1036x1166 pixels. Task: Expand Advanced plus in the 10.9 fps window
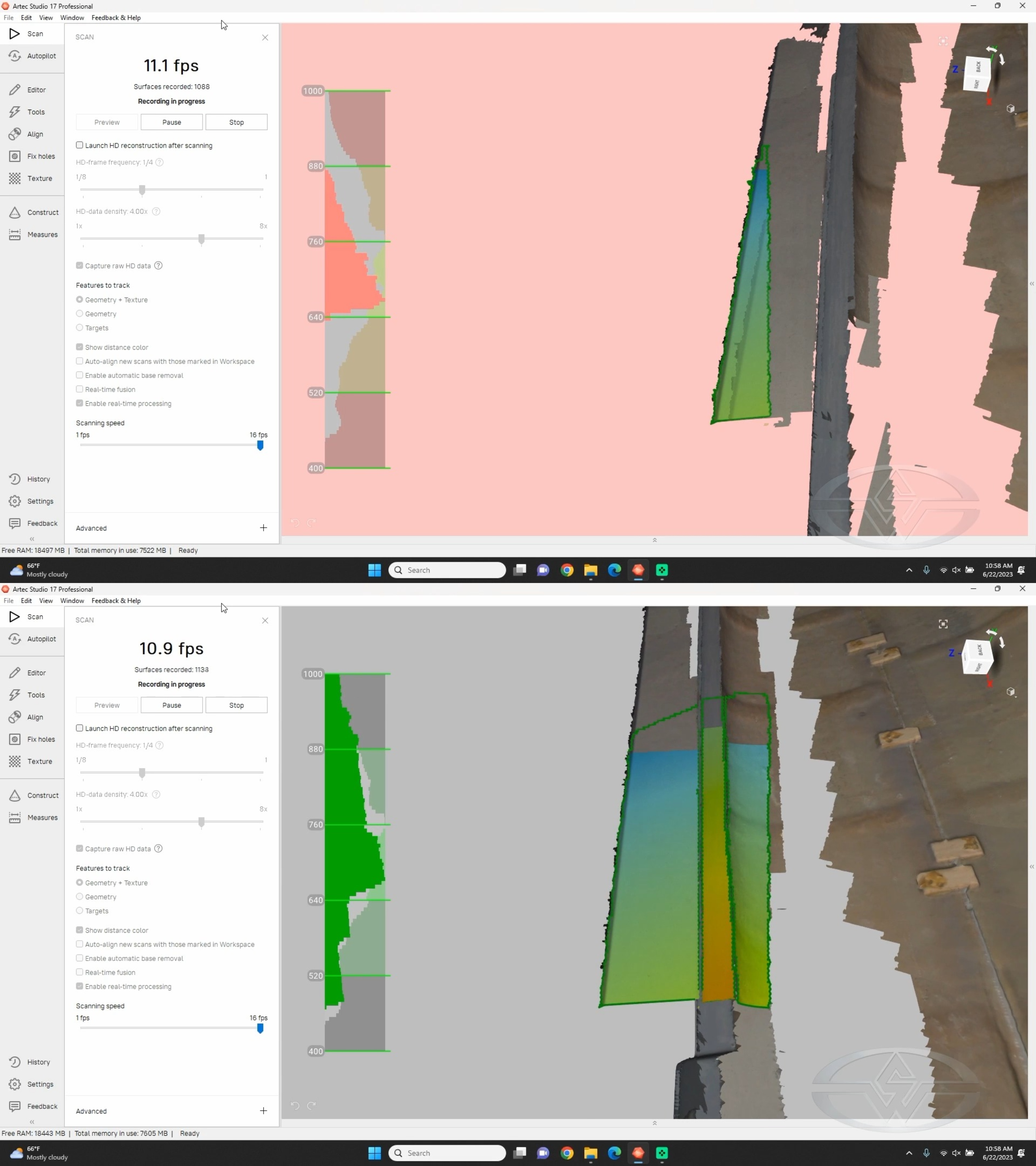[264, 1111]
